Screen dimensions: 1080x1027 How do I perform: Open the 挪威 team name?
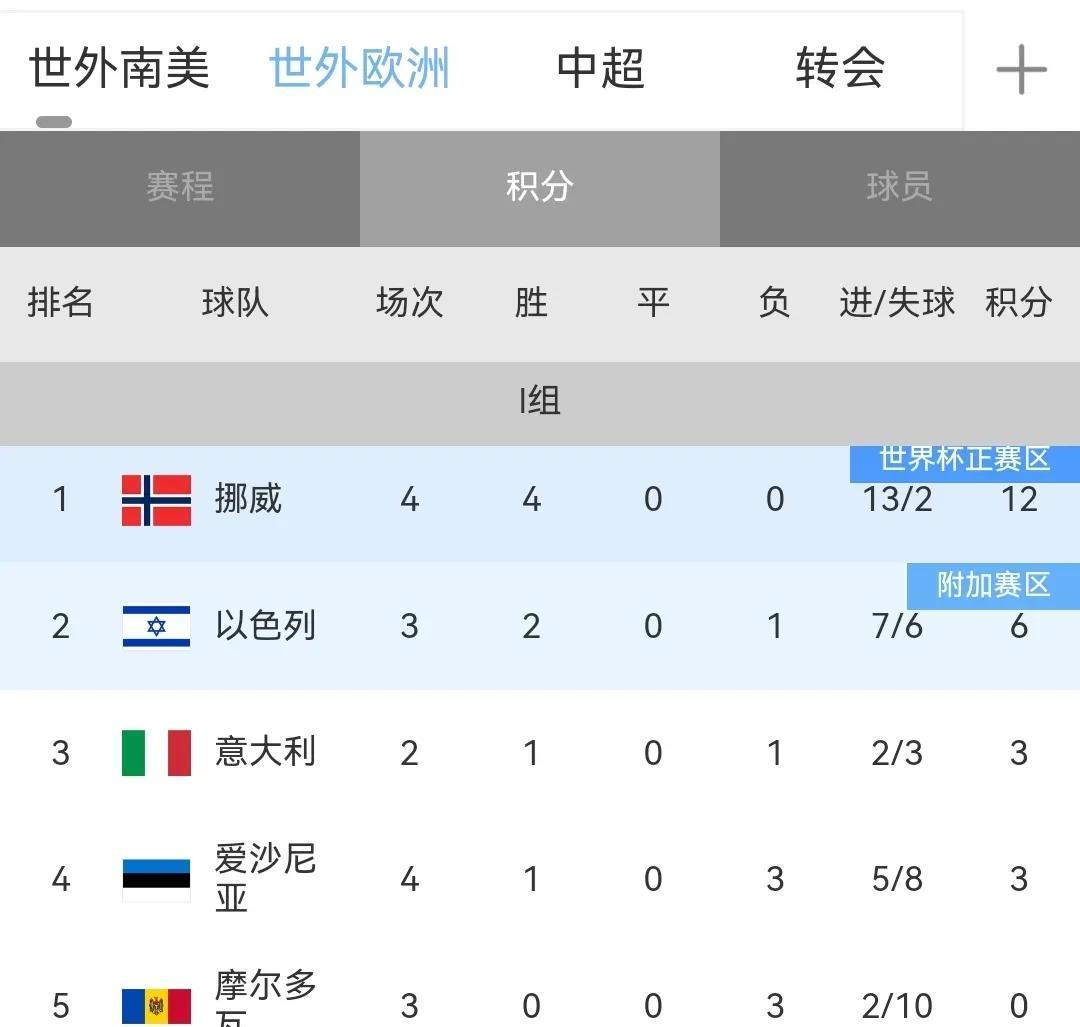pos(248,499)
